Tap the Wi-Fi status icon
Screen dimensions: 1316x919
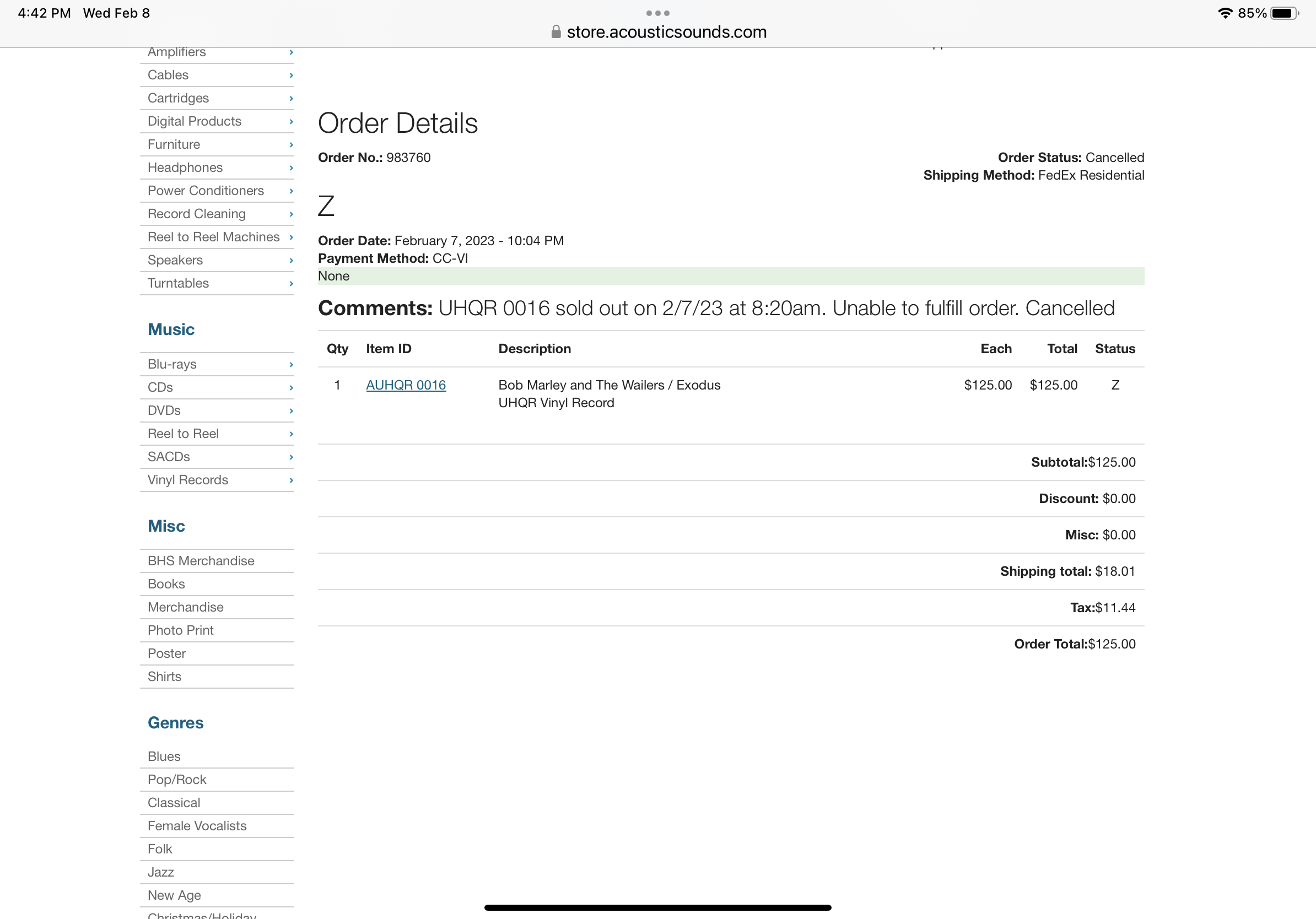coord(1225,13)
